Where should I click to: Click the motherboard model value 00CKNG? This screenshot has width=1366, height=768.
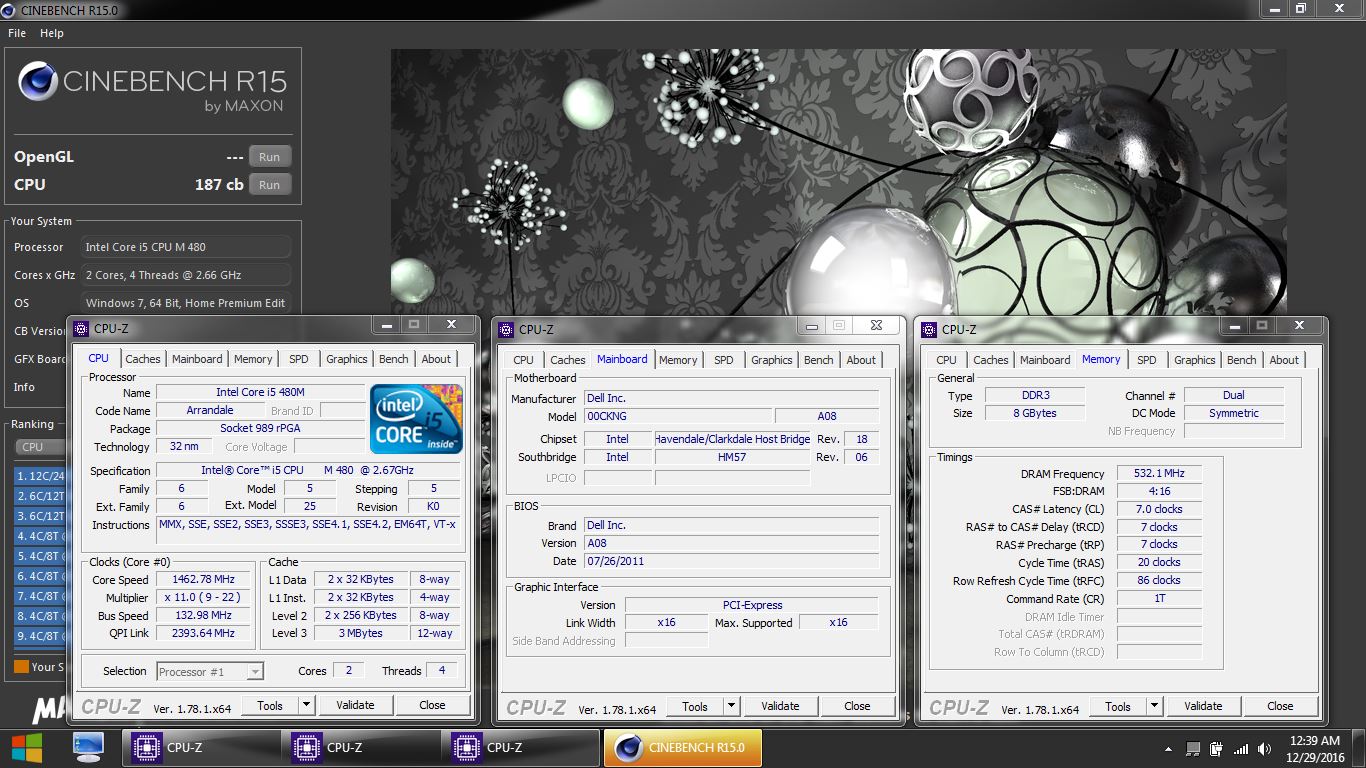click(678, 417)
